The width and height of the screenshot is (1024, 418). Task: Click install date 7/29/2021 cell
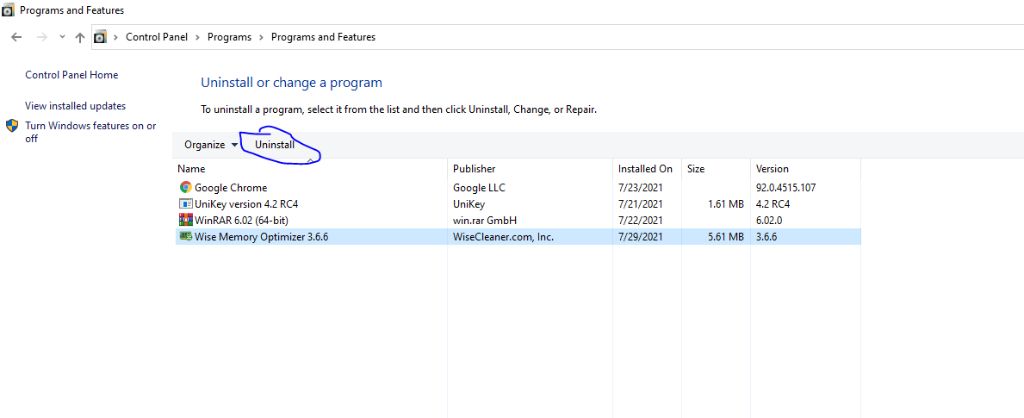(x=641, y=236)
